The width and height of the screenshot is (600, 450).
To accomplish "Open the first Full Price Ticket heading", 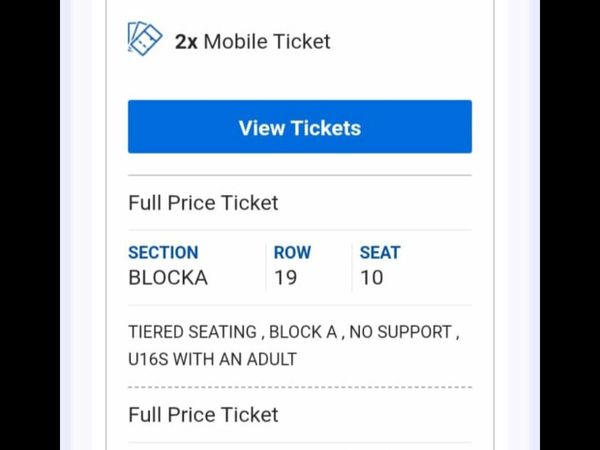I will (203, 203).
